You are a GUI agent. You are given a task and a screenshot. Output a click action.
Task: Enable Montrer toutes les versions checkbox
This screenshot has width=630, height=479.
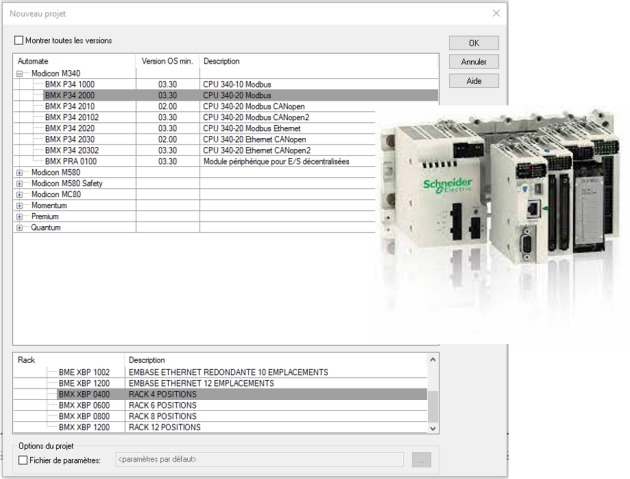tap(19, 41)
